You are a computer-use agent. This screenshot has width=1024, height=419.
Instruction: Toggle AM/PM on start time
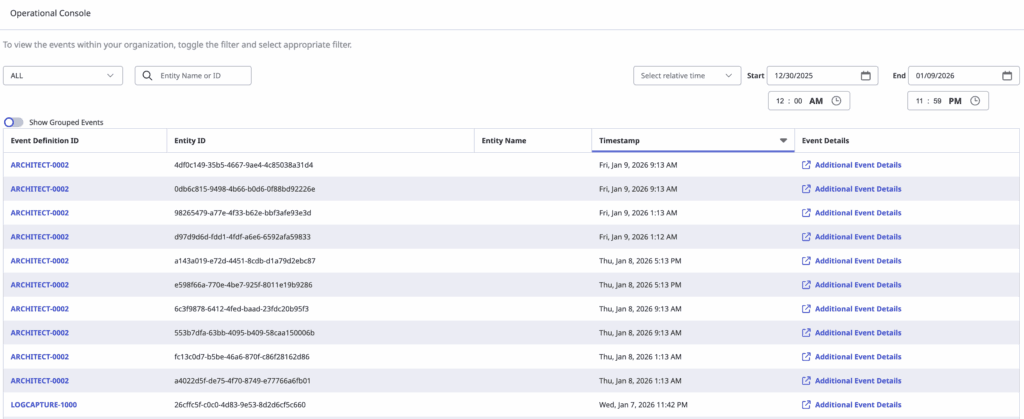(x=816, y=100)
